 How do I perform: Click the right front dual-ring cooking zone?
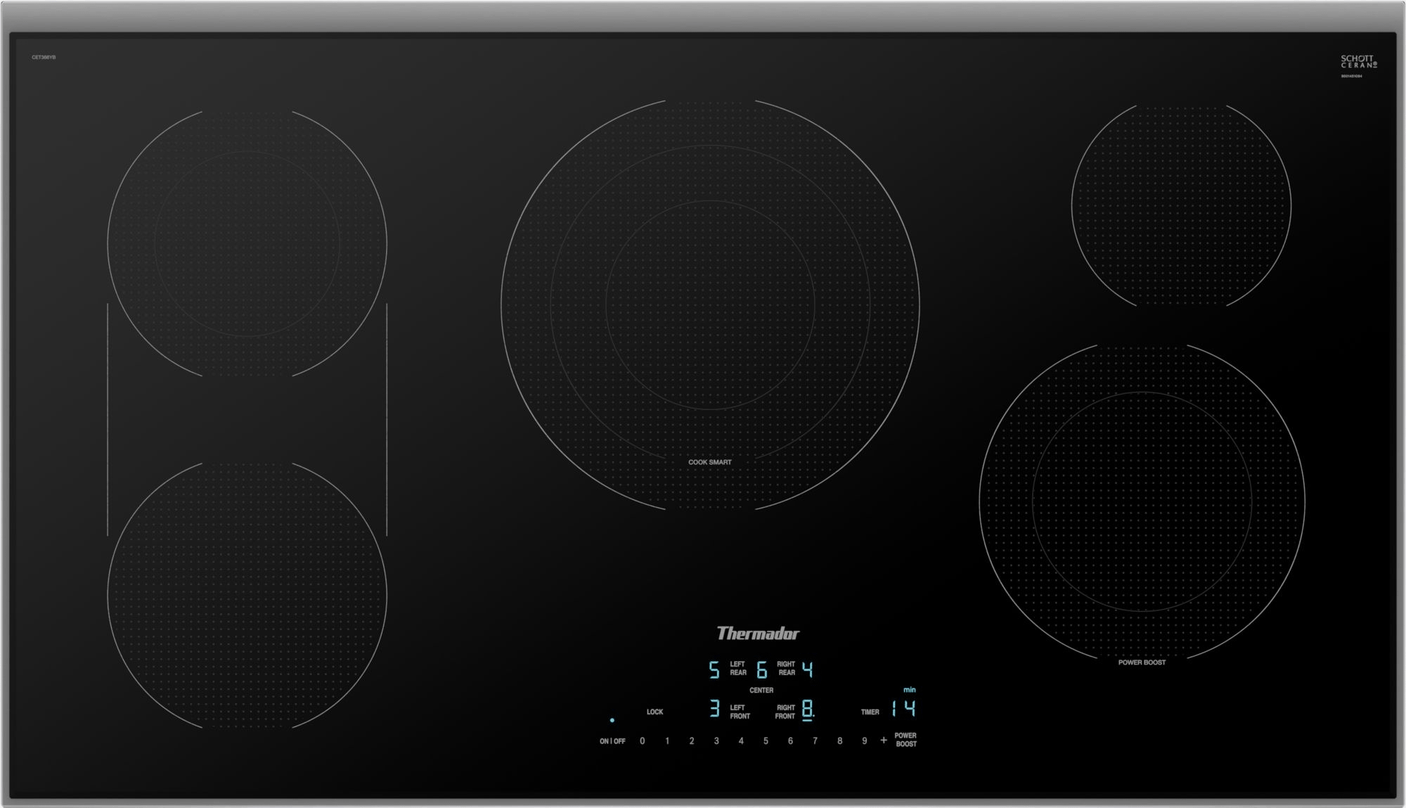[x=1142, y=500]
